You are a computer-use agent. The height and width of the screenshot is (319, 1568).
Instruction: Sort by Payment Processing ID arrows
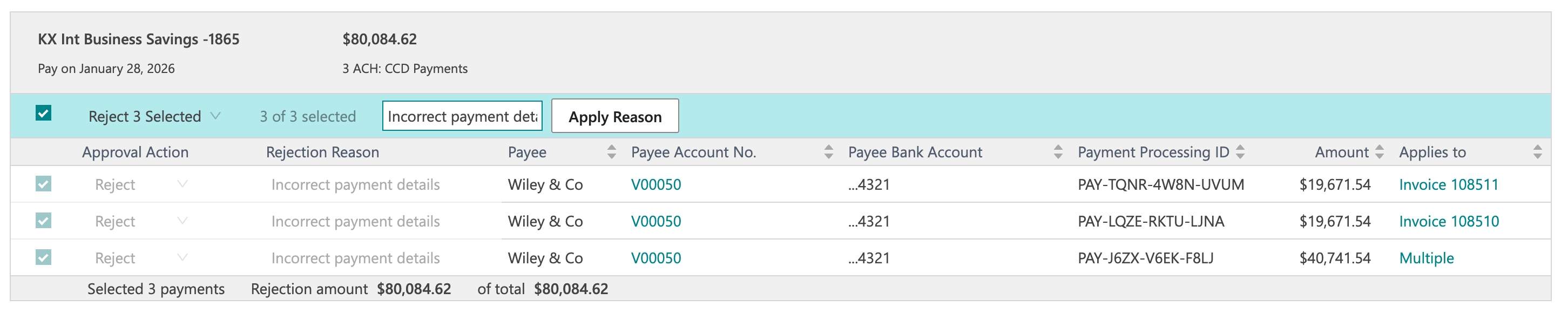tap(1240, 152)
